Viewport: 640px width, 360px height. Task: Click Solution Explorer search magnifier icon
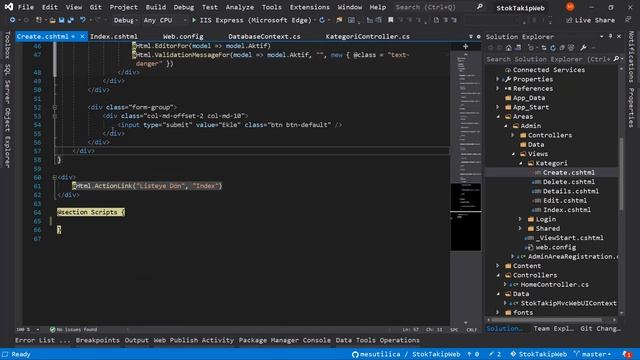pos(616,59)
